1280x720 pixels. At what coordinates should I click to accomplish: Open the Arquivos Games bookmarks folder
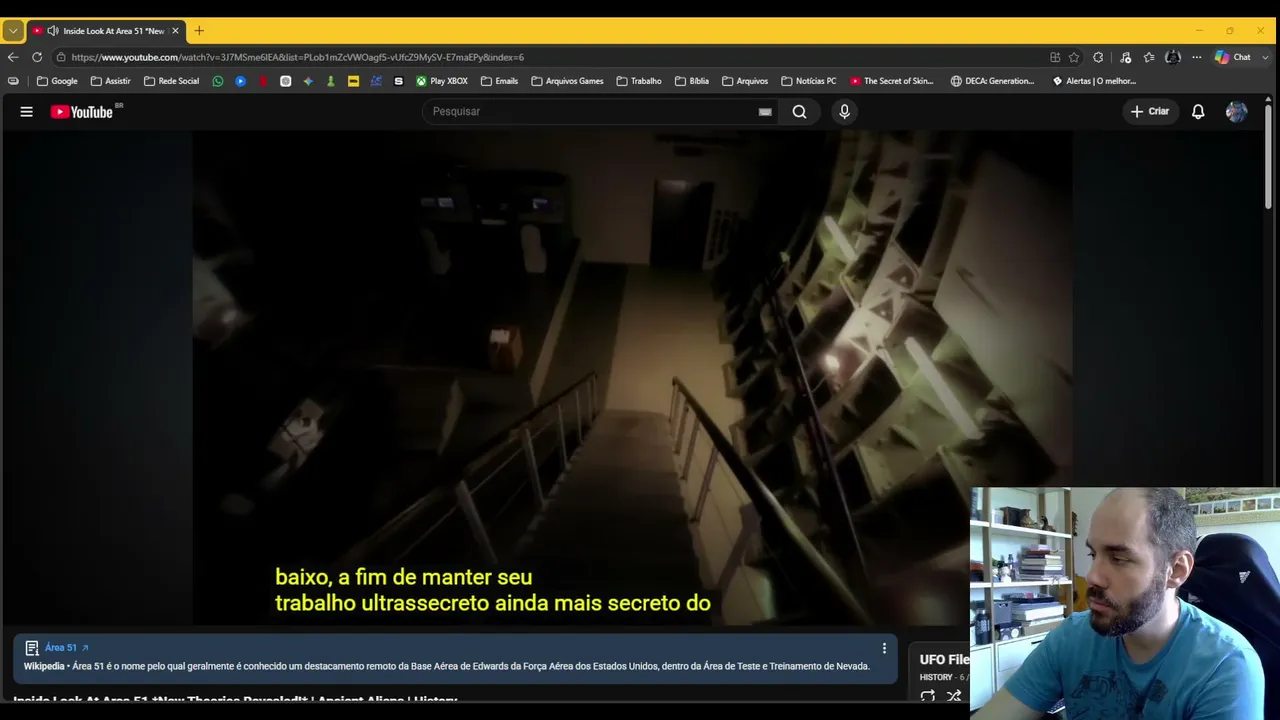(567, 81)
